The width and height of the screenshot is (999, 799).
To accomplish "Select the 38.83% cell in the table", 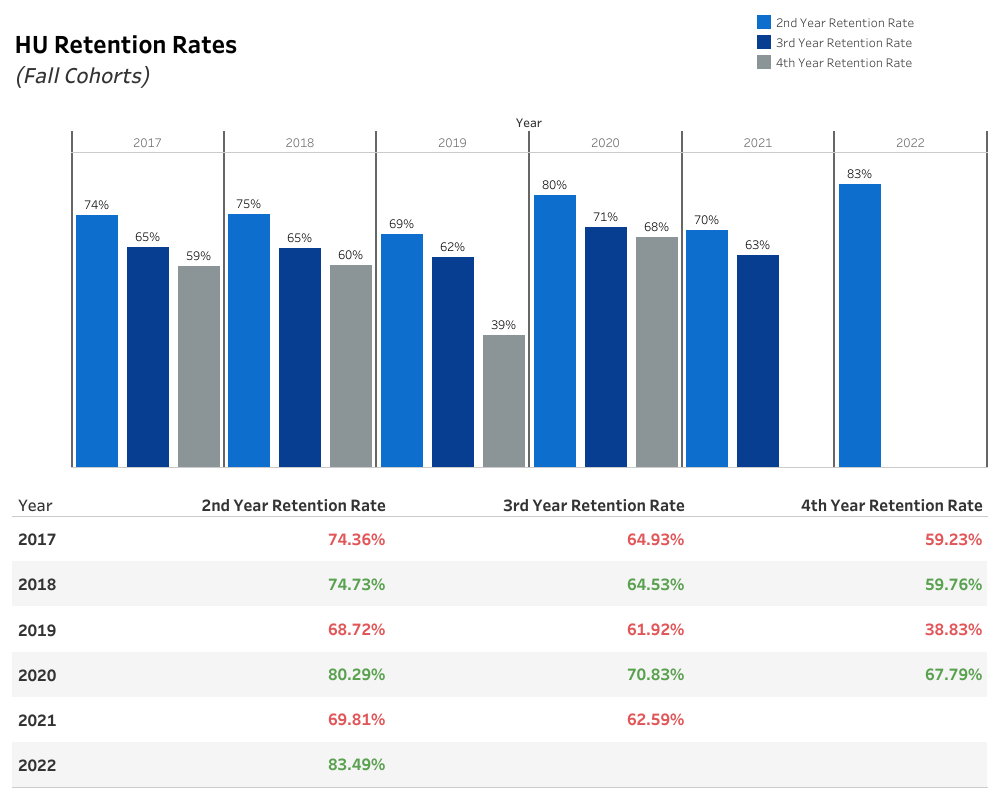I will click(954, 630).
